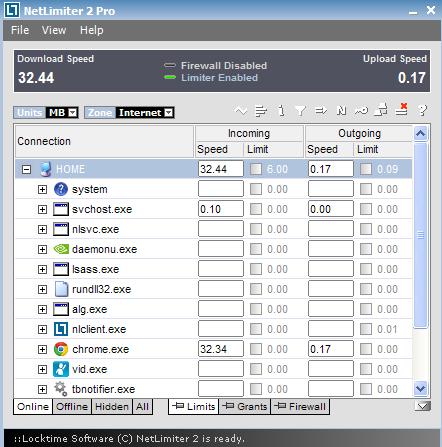This screenshot has height=447, width=442.
Task: Click the bottom-right collapse arrow button
Action: pos(422,406)
